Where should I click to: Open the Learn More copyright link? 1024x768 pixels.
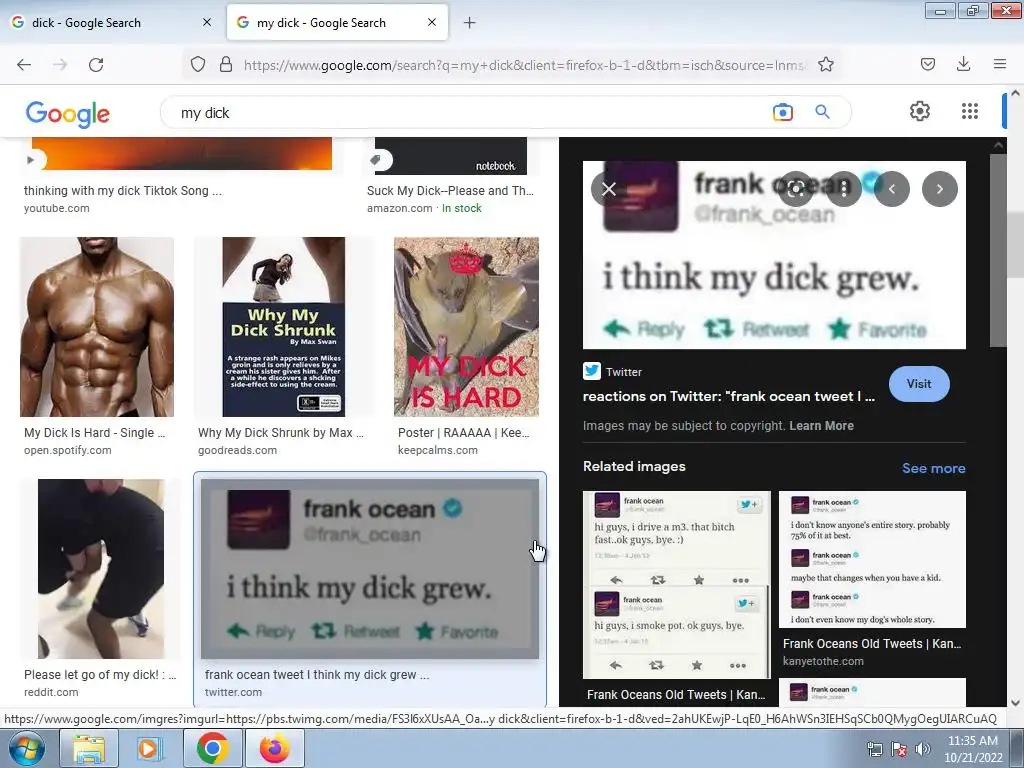822,426
